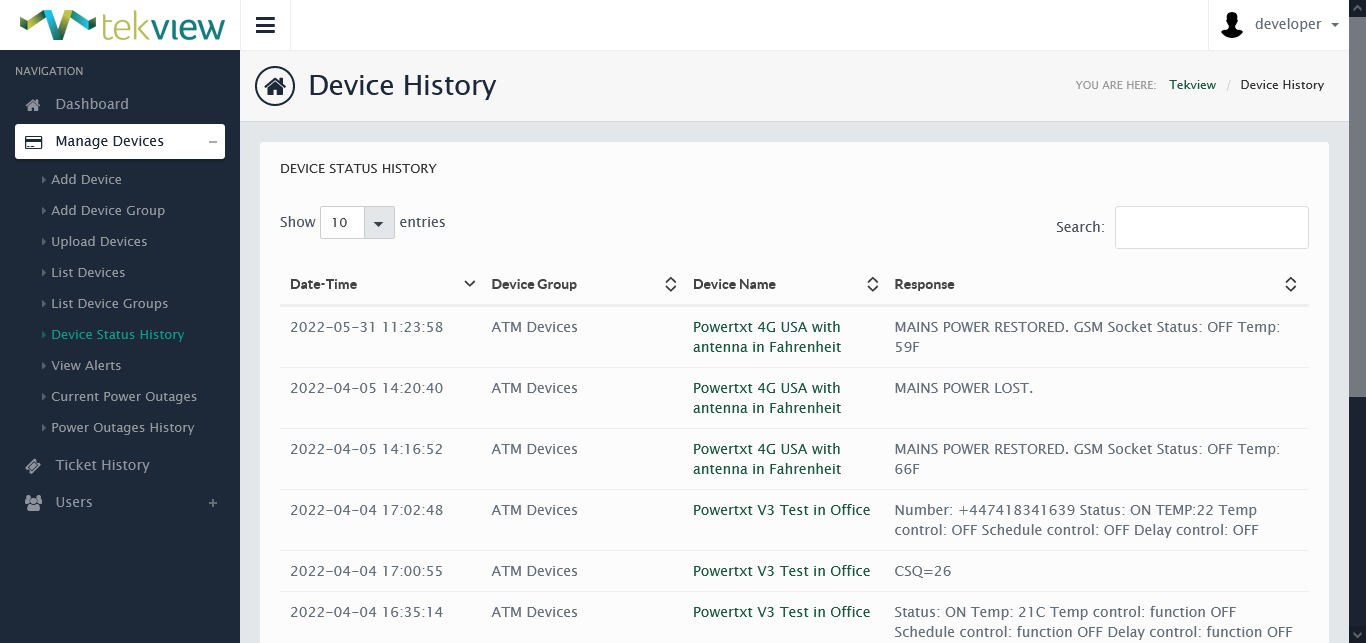This screenshot has width=1366, height=643.
Task: Open the View Alerts page
Action: (86, 366)
